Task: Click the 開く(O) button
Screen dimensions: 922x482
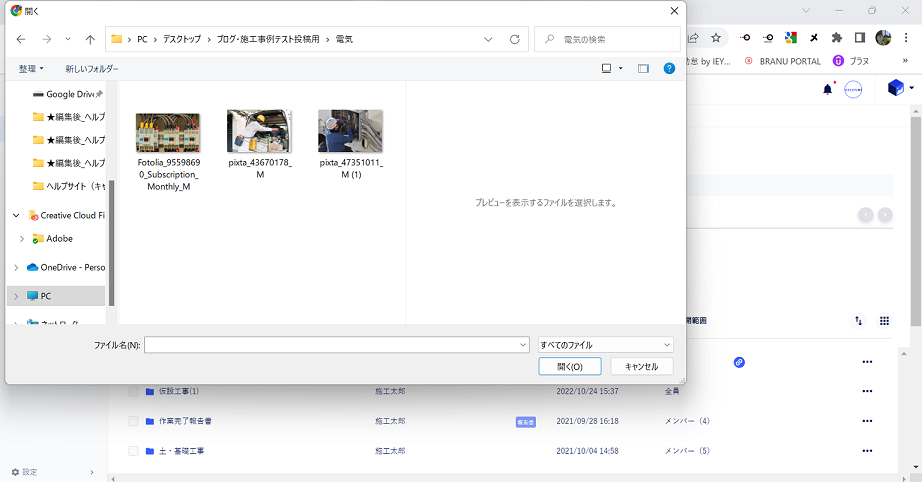Action: tap(570, 366)
